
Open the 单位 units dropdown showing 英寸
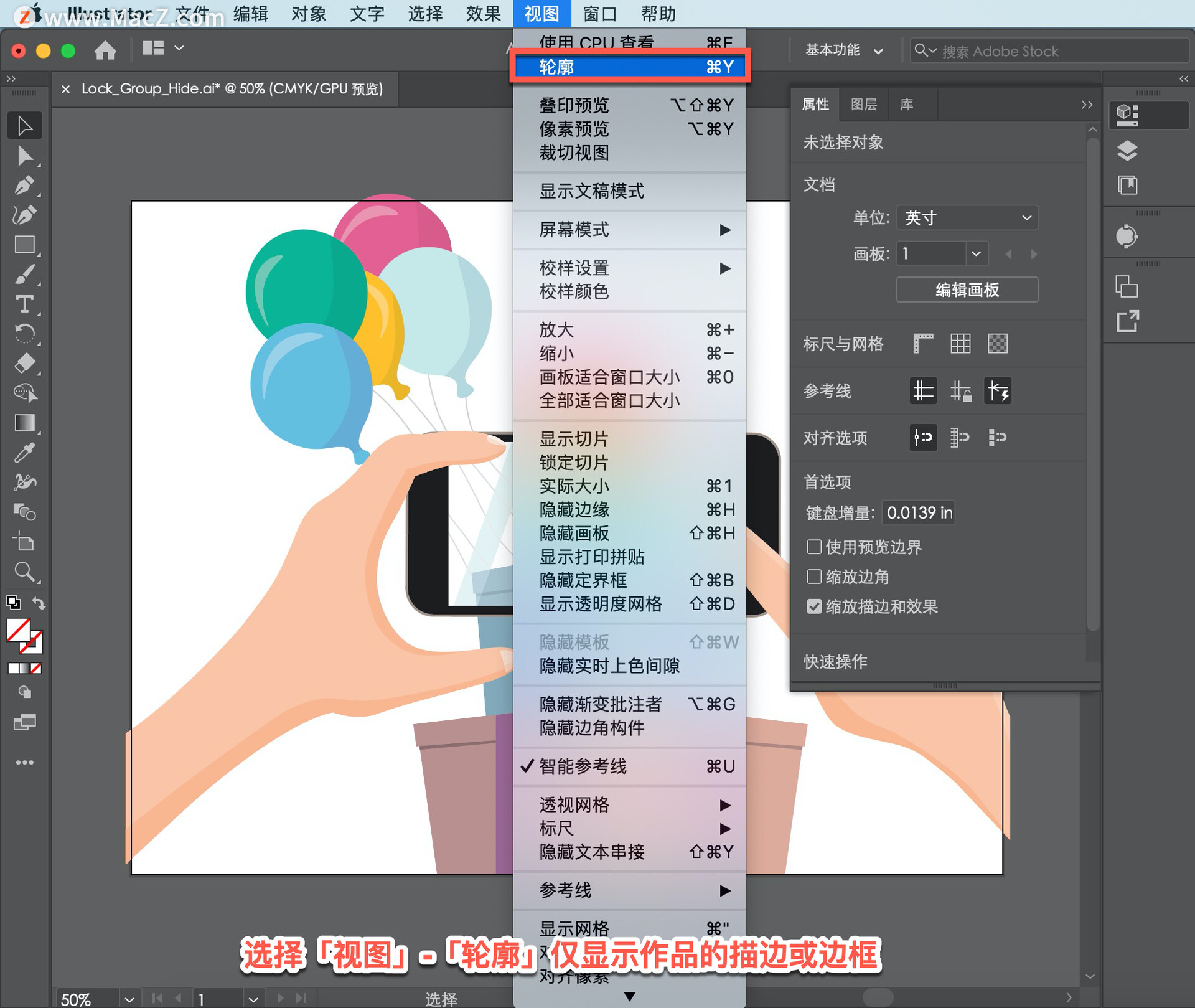[967, 217]
